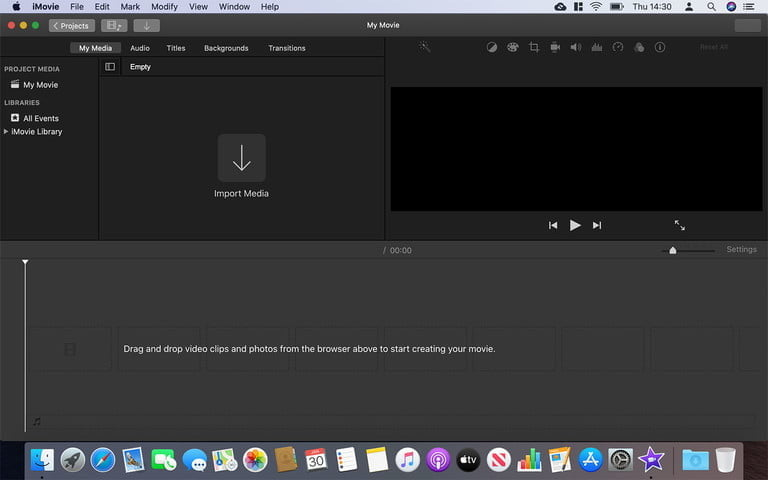768x480 pixels.
Task: Select the cropping tool
Action: point(534,47)
